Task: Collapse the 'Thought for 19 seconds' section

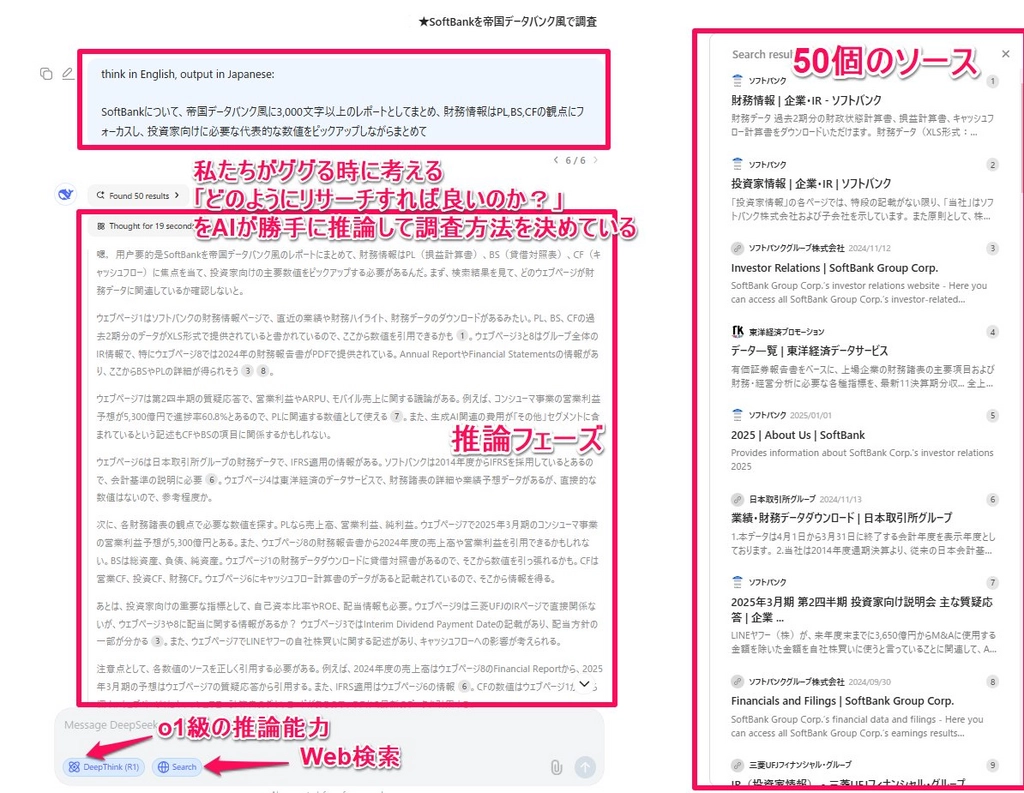Action: pyautogui.click(x=145, y=226)
